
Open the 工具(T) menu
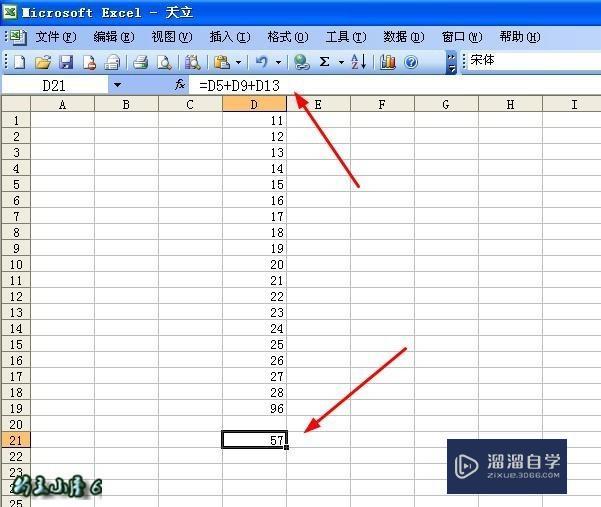point(346,37)
